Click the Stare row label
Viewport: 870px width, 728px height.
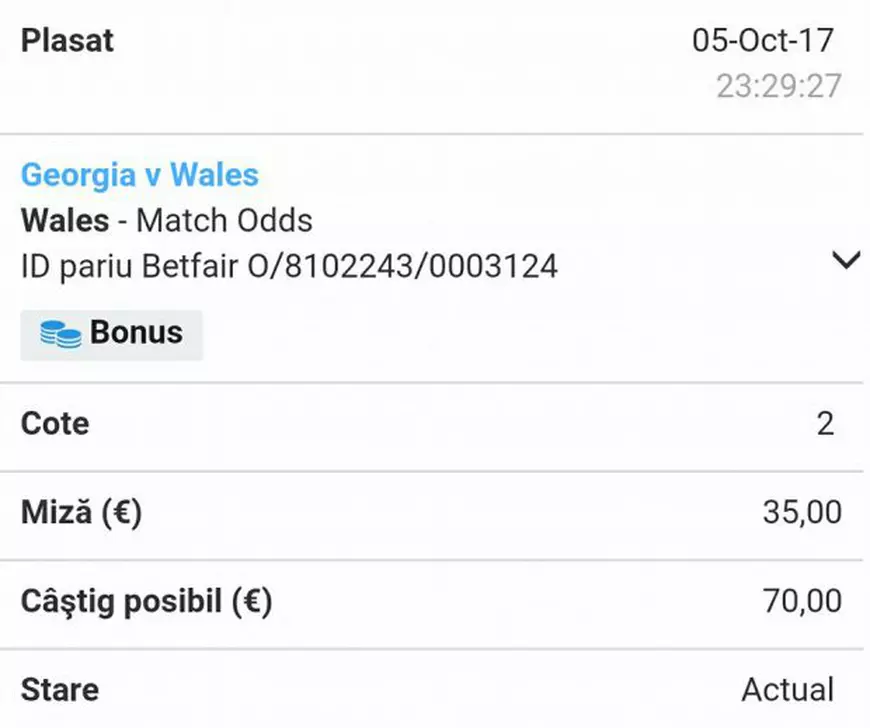60,690
